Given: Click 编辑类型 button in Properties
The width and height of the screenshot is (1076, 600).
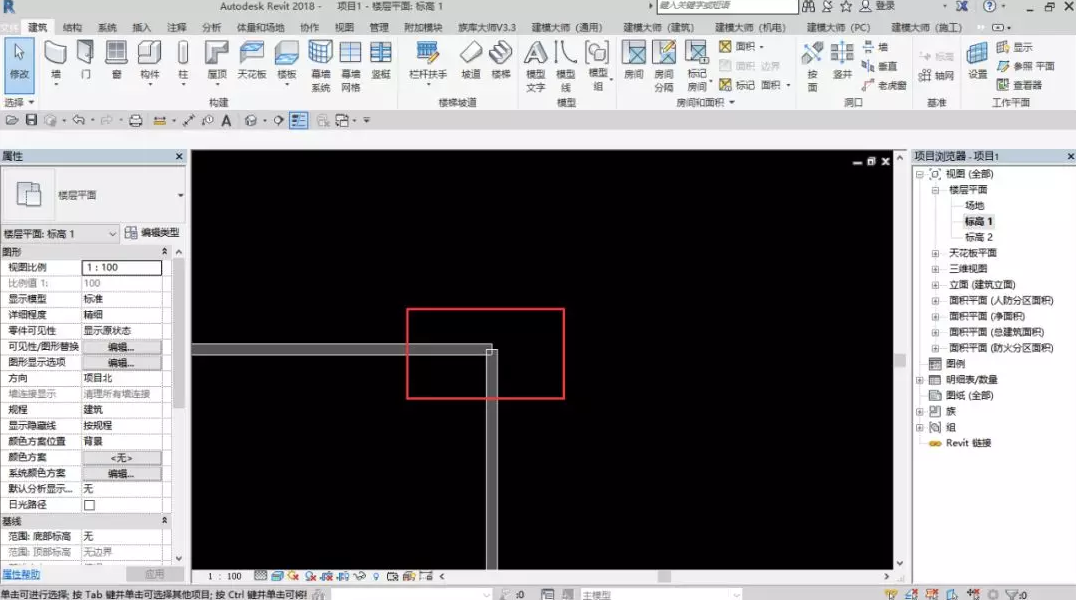Looking at the screenshot, I should [x=152, y=233].
